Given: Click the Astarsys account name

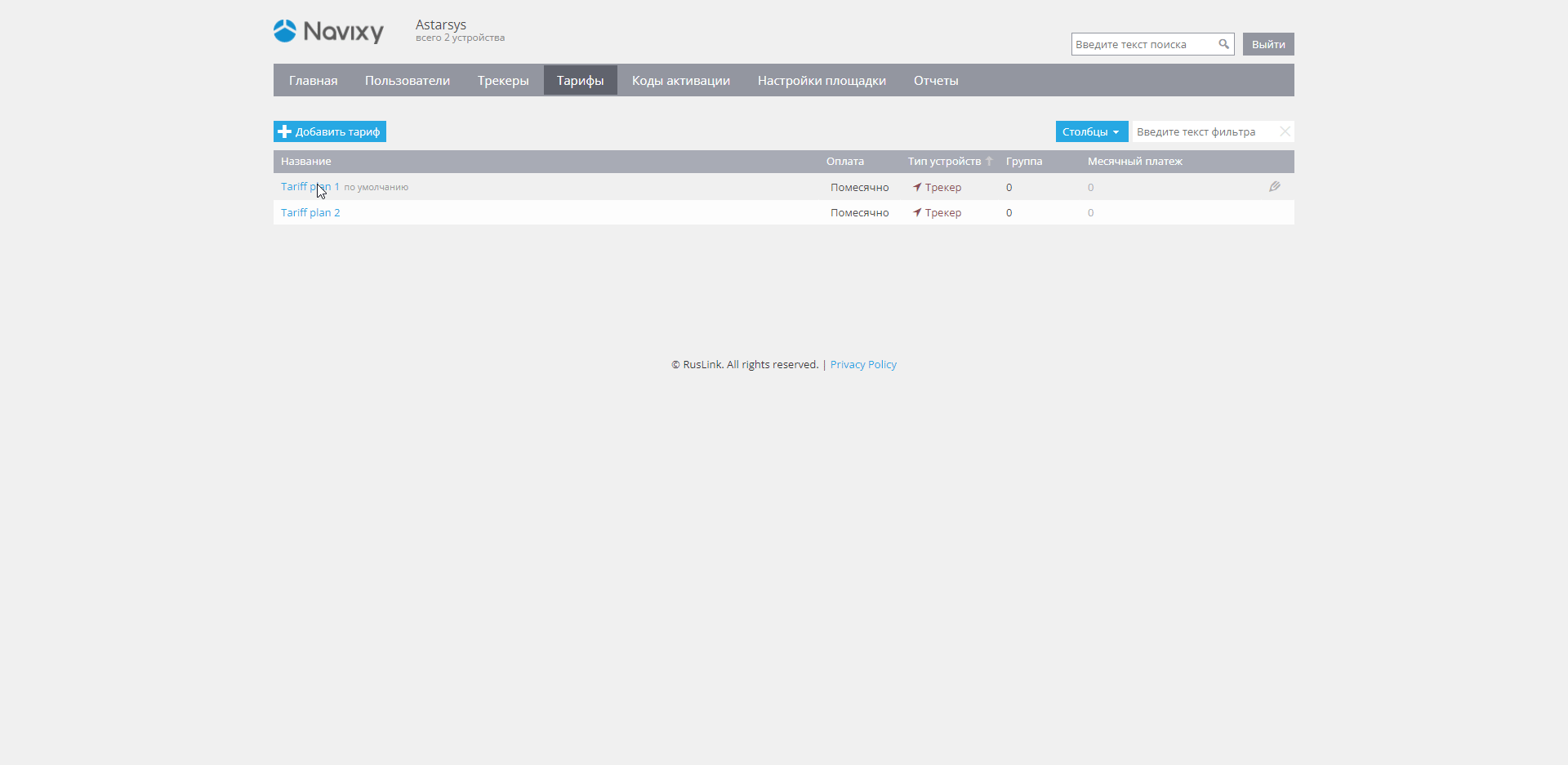Looking at the screenshot, I should 441,24.
